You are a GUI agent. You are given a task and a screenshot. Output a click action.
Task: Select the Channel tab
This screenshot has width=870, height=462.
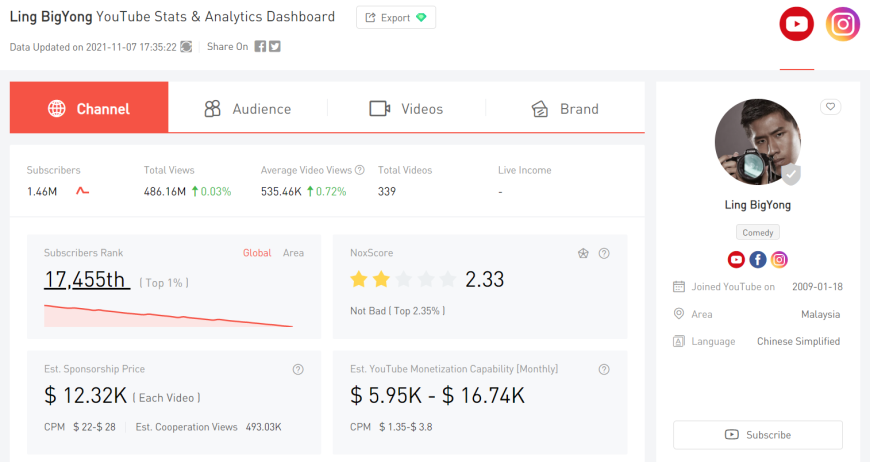(89, 108)
